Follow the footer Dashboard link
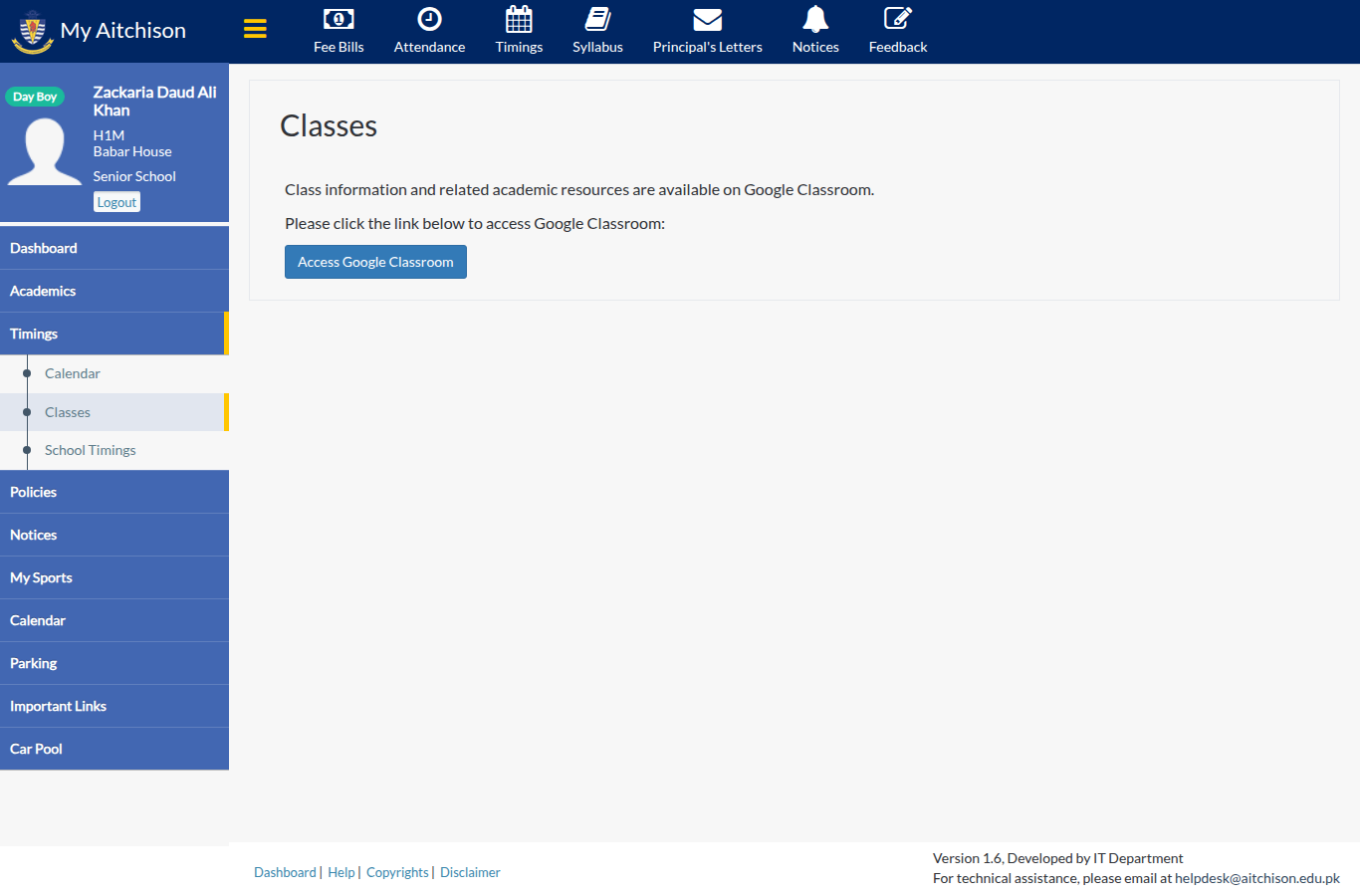Screen dimensions: 1360x896 285,872
